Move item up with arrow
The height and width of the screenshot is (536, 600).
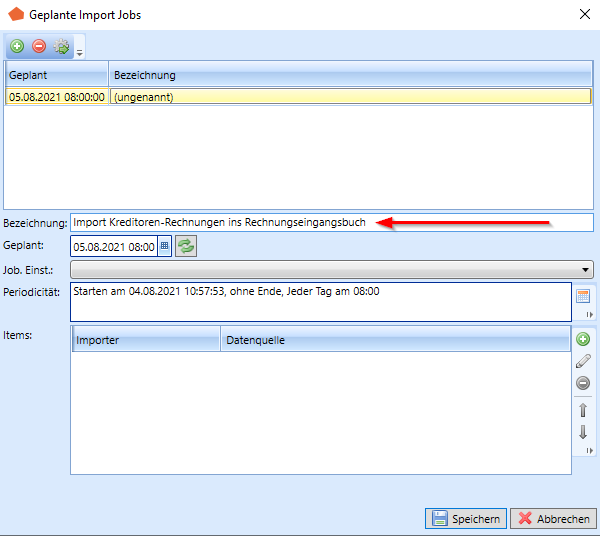[x=583, y=410]
